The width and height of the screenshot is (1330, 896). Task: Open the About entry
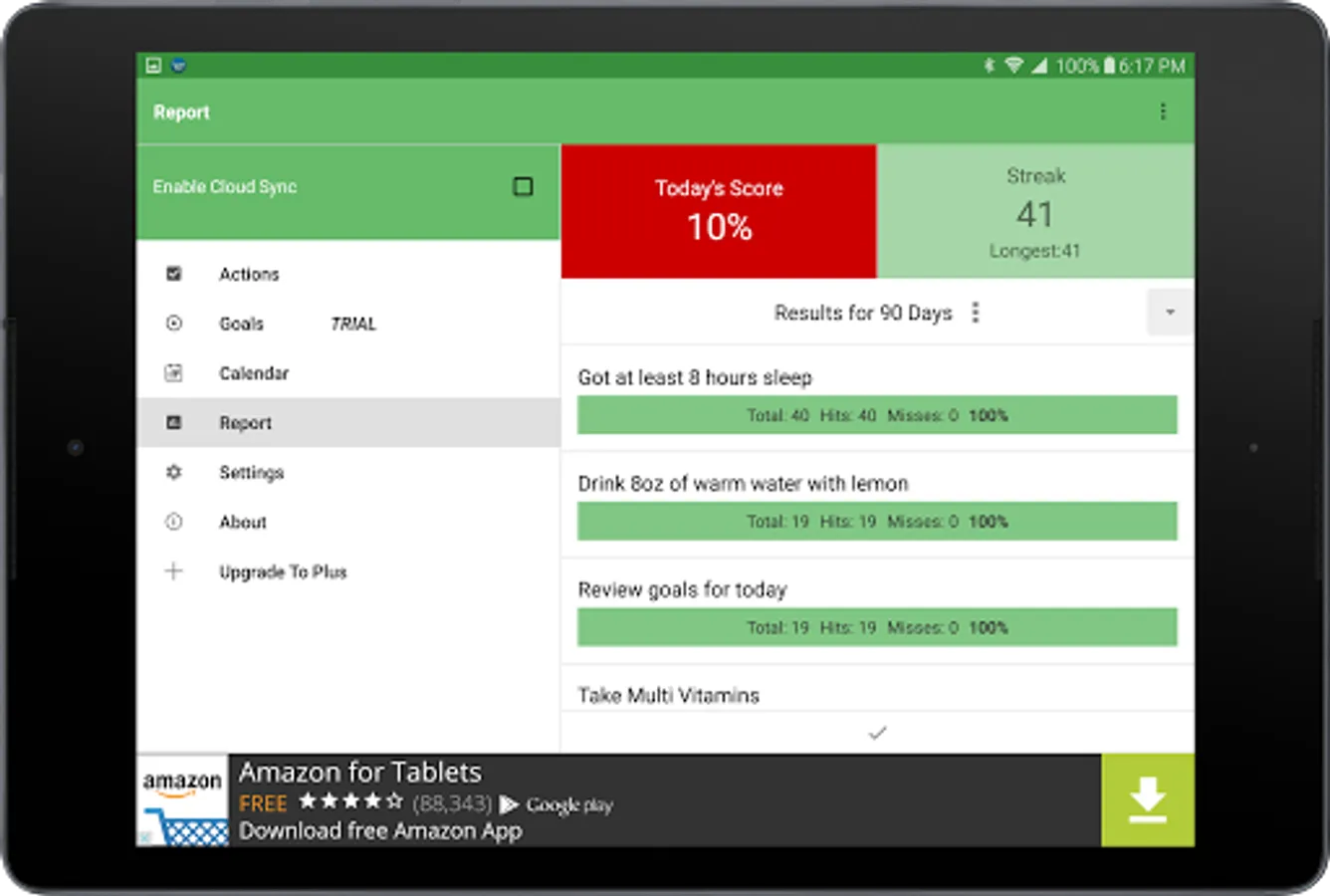pos(348,522)
